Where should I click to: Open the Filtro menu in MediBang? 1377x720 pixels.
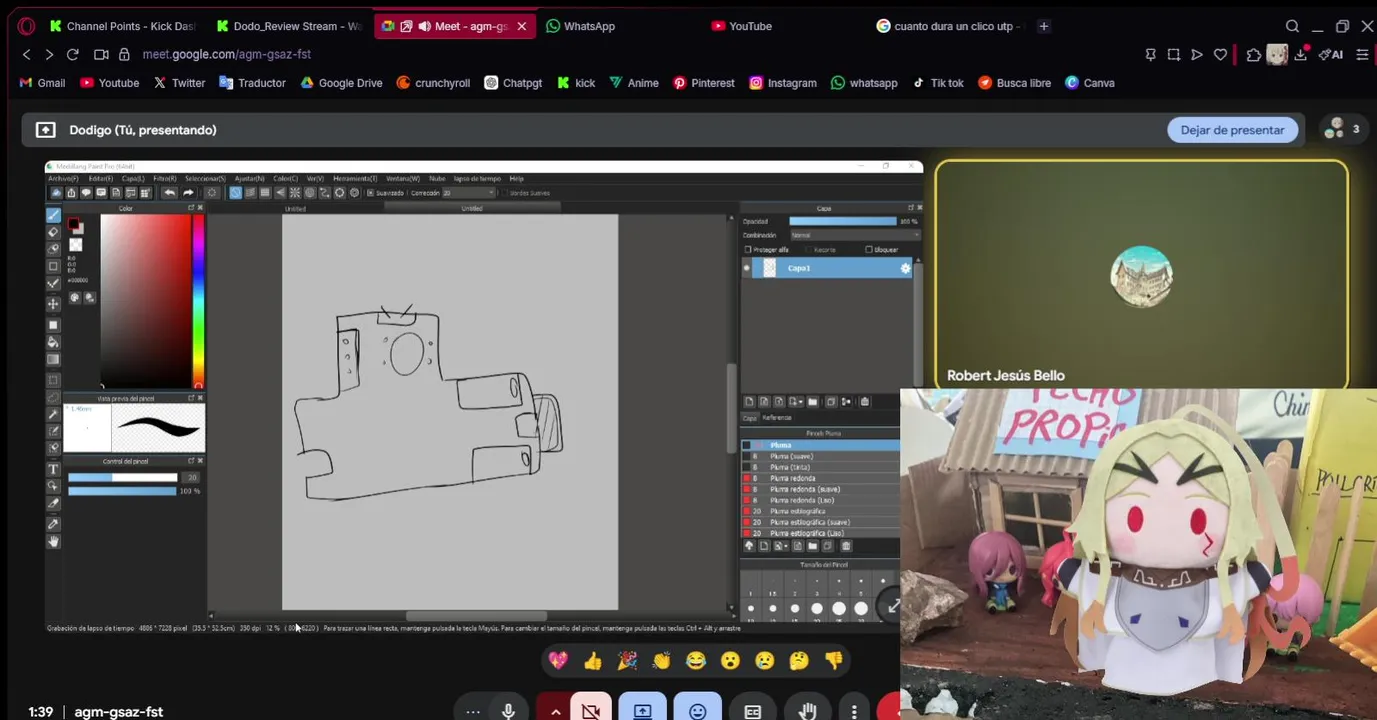pos(165,178)
